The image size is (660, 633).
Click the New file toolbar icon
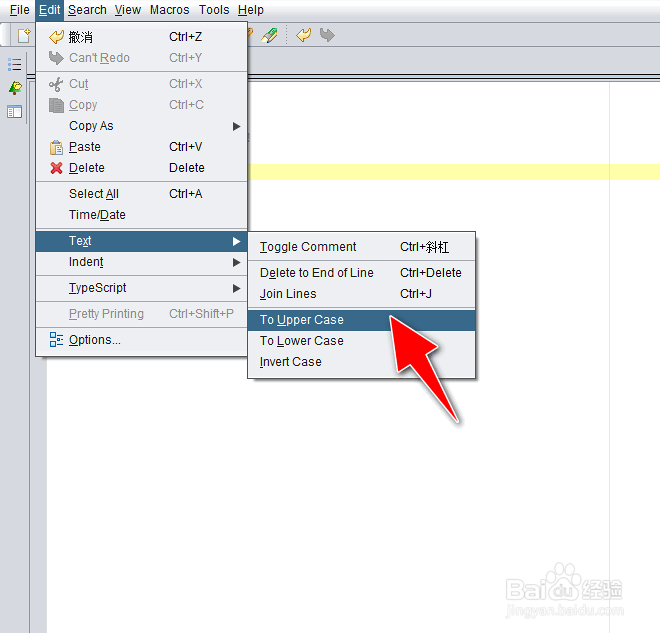[24, 35]
